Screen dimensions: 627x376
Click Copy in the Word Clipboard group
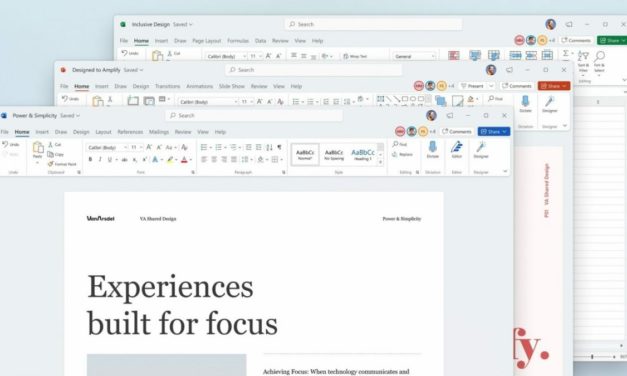pos(56,154)
